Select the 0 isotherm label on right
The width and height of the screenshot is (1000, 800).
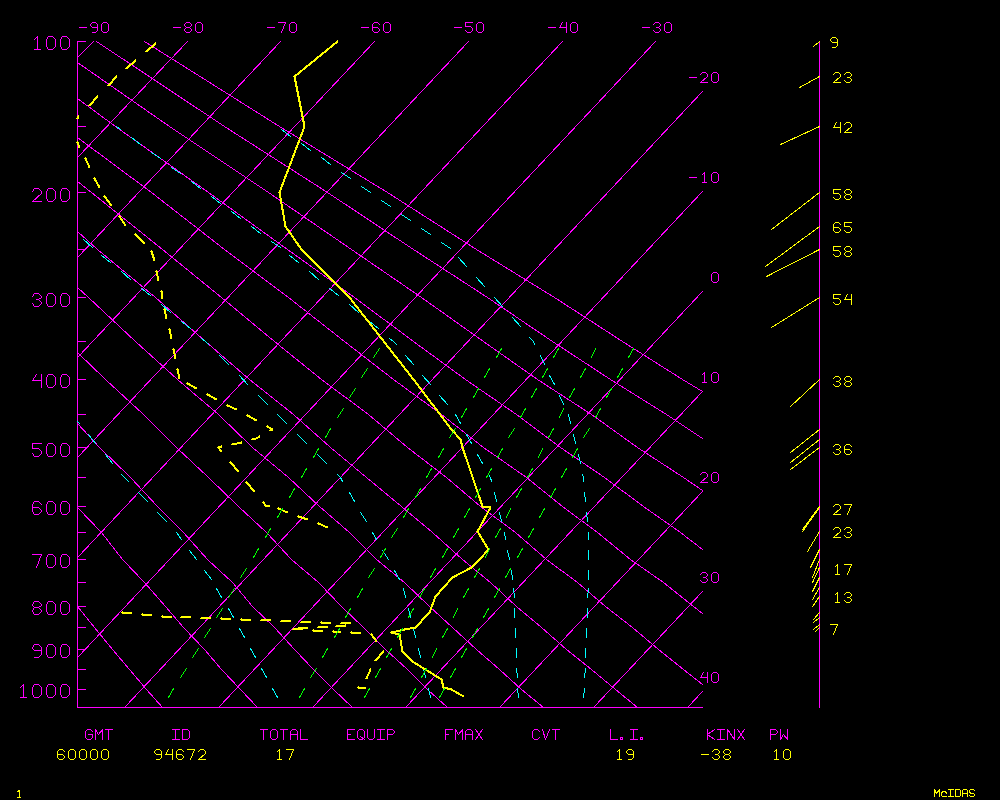(x=714, y=278)
